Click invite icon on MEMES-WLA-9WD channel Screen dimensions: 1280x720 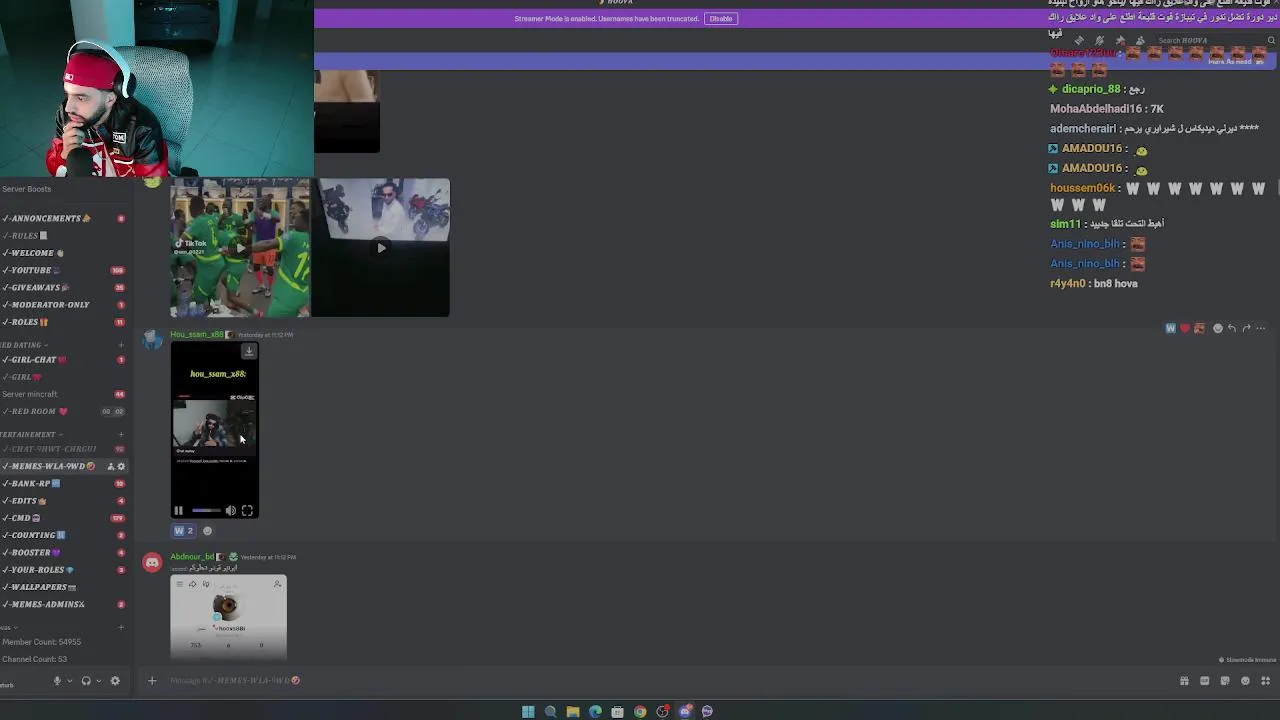111,467
